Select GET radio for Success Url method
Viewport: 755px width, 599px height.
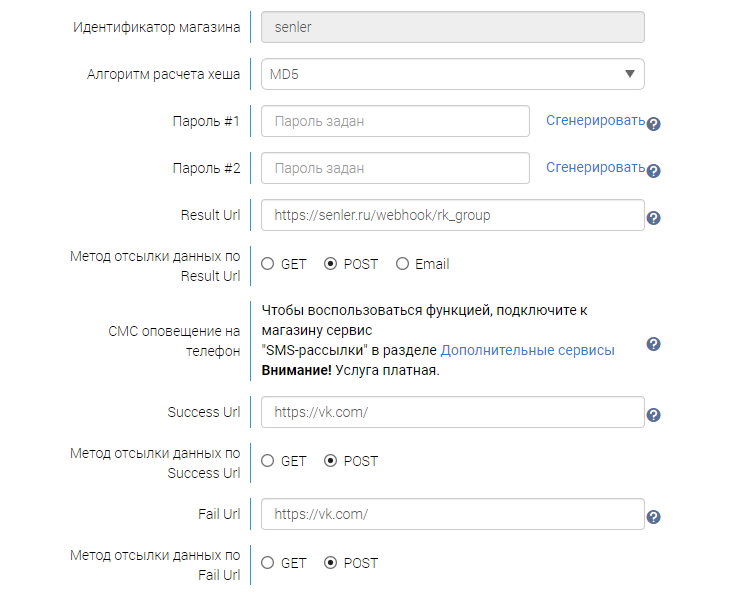point(268,461)
